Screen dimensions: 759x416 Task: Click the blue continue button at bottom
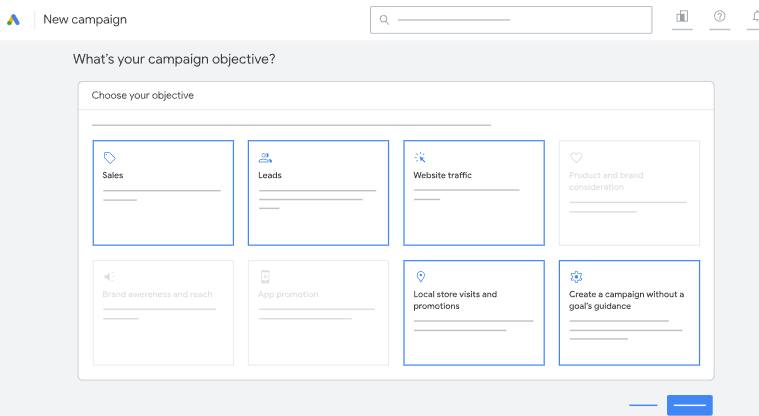pos(690,405)
